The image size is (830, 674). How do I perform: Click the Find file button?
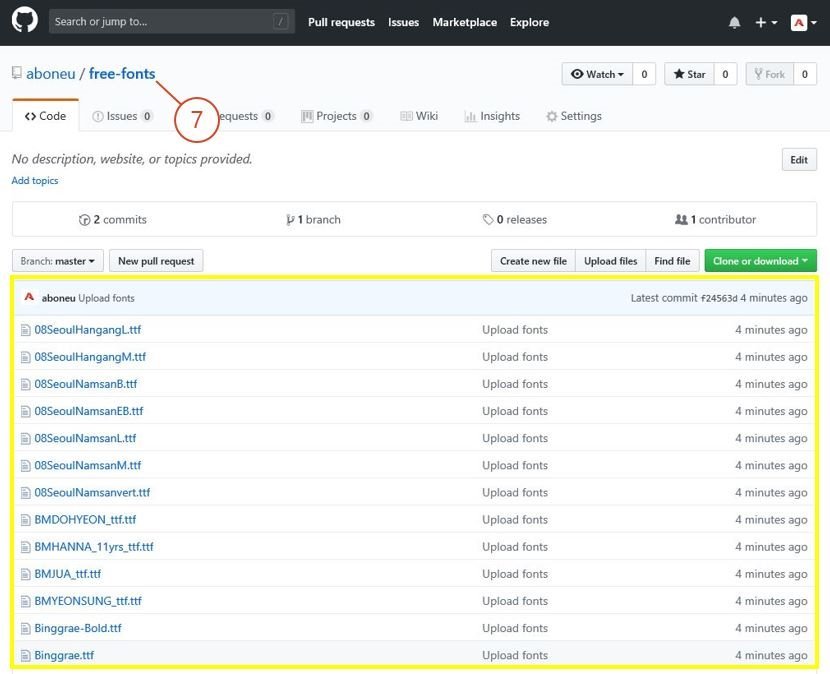[672, 261]
